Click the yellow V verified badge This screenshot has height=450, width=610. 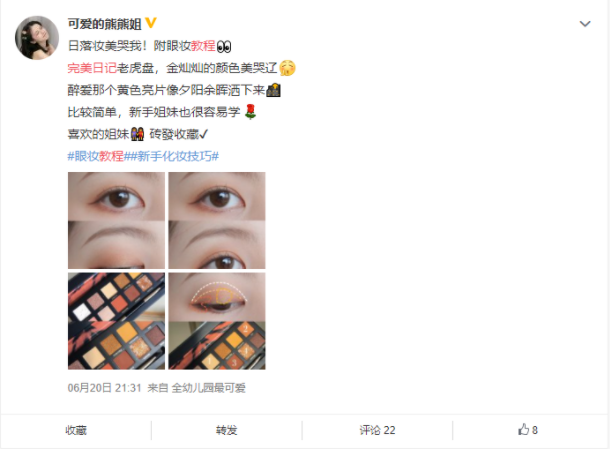click(151, 23)
